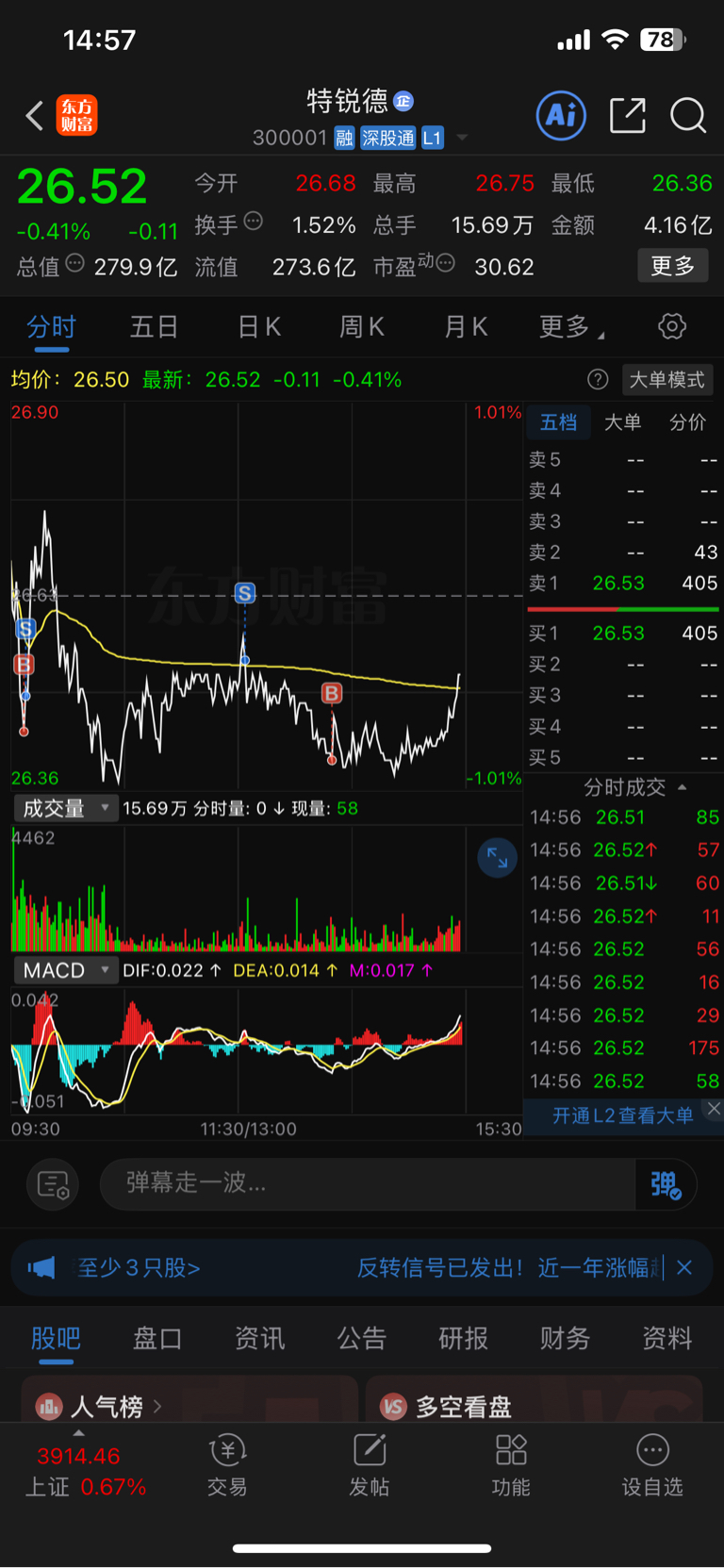
Task: Tap the 深股通 badge
Action: pos(387,139)
